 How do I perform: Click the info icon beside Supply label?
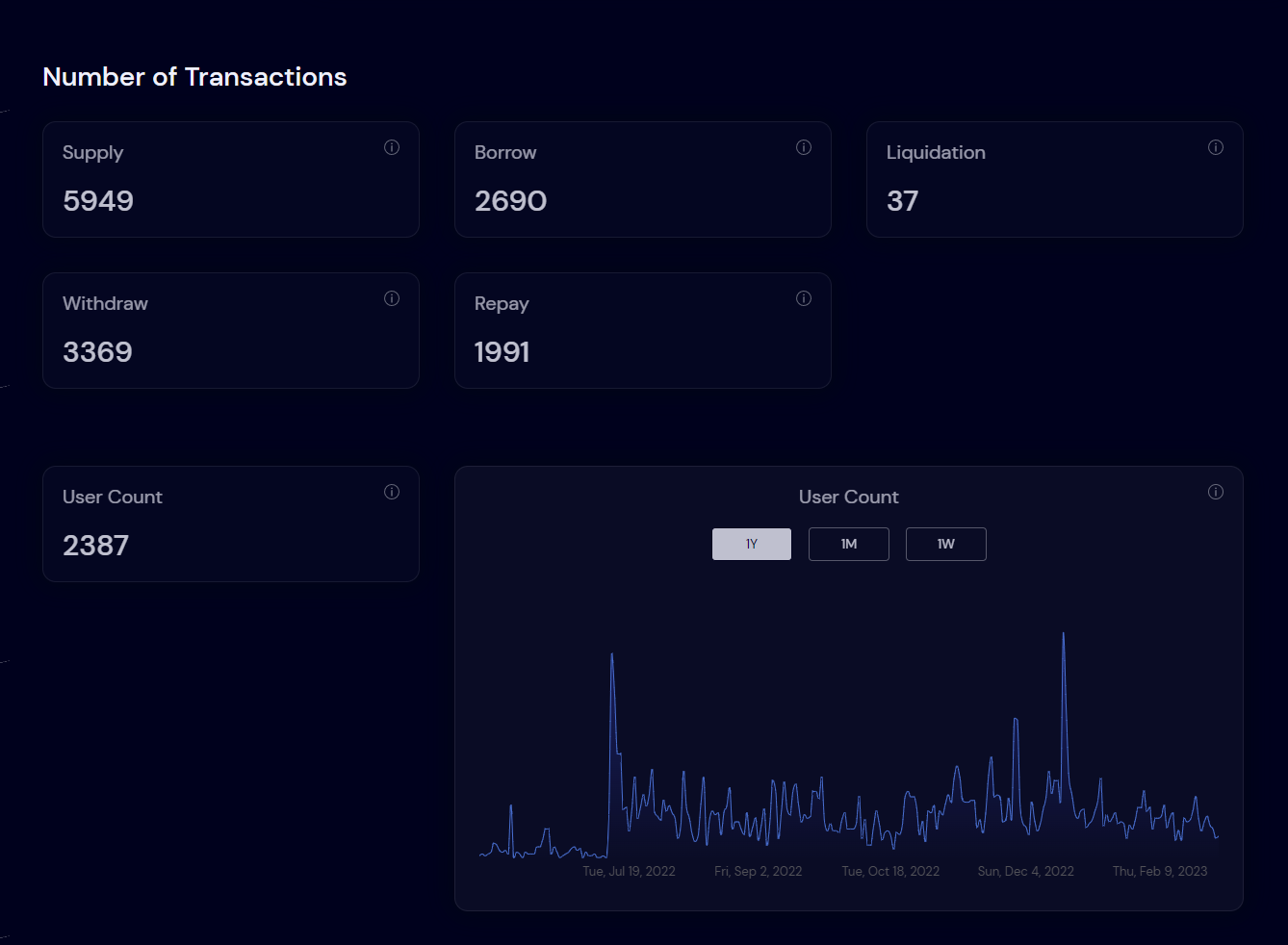[392, 147]
